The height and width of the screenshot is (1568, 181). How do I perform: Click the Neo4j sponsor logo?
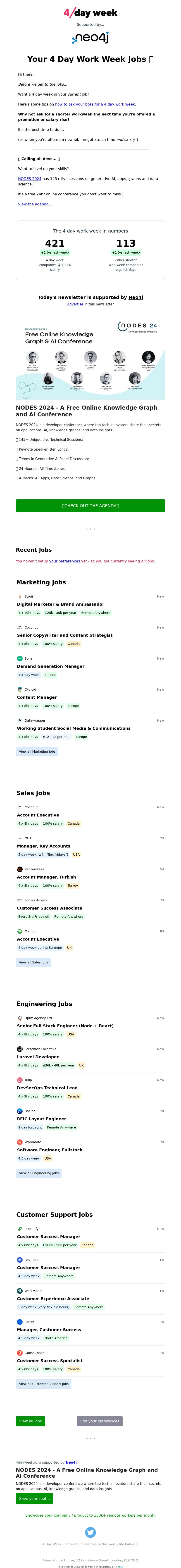point(90,38)
